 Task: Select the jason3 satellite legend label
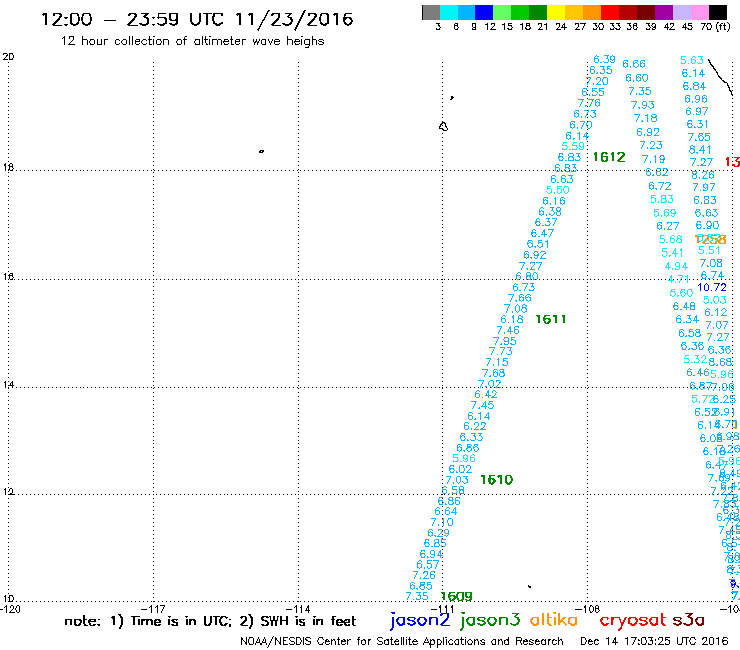[x=490, y=620]
